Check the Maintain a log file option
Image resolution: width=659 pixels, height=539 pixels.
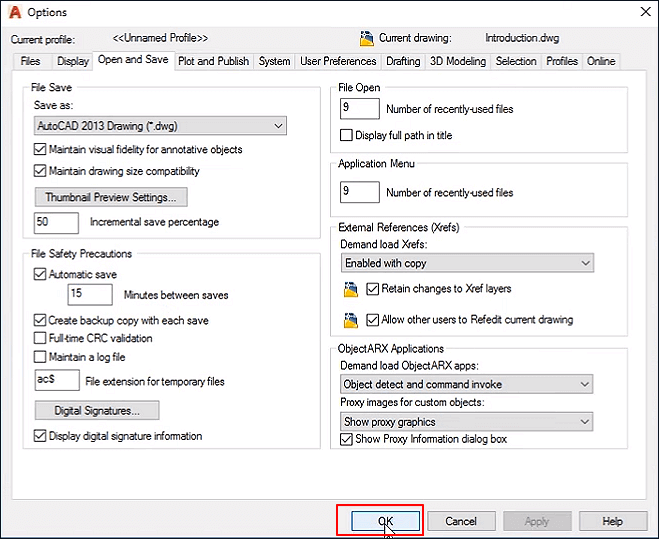tap(41, 357)
